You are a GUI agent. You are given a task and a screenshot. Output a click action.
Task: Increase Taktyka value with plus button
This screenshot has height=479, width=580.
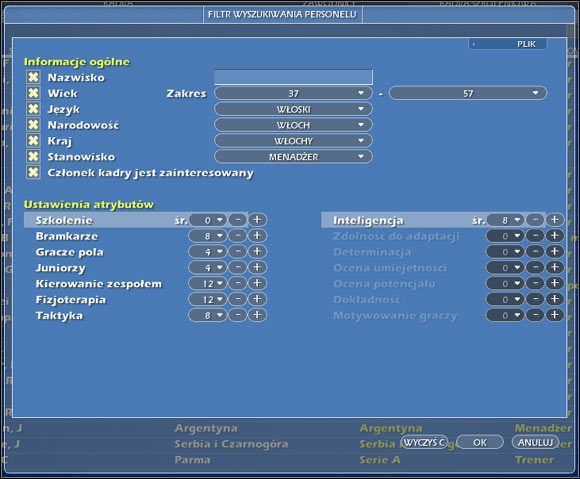(x=257, y=316)
